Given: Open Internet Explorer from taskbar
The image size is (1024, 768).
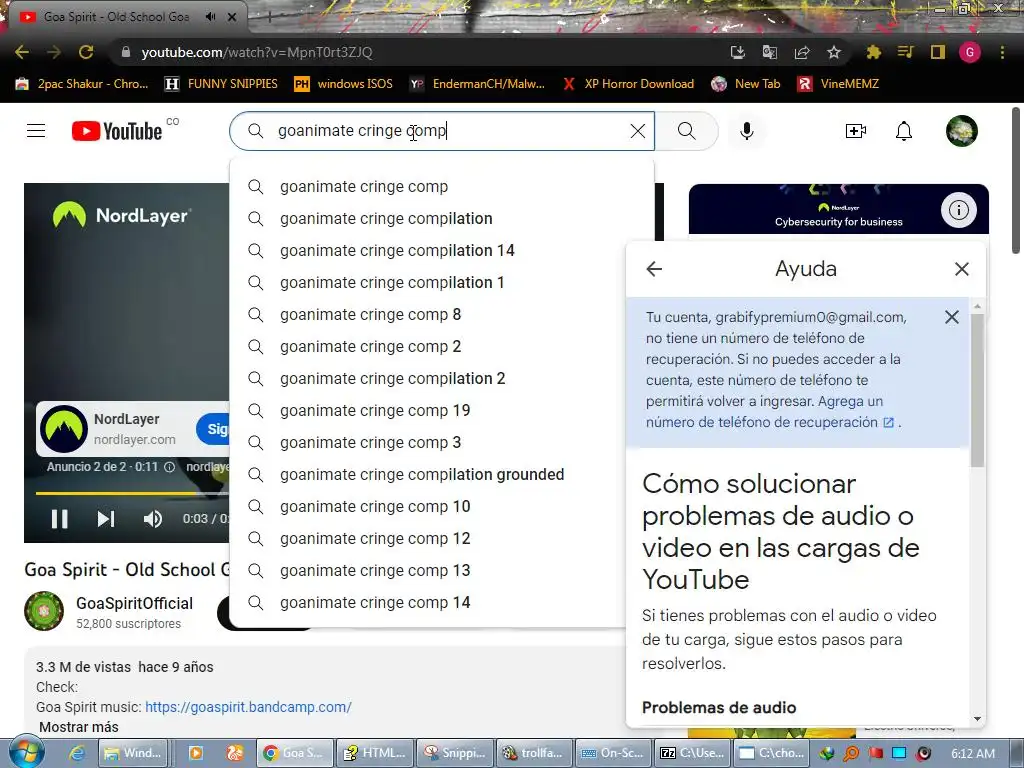Looking at the screenshot, I should point(77,753).
